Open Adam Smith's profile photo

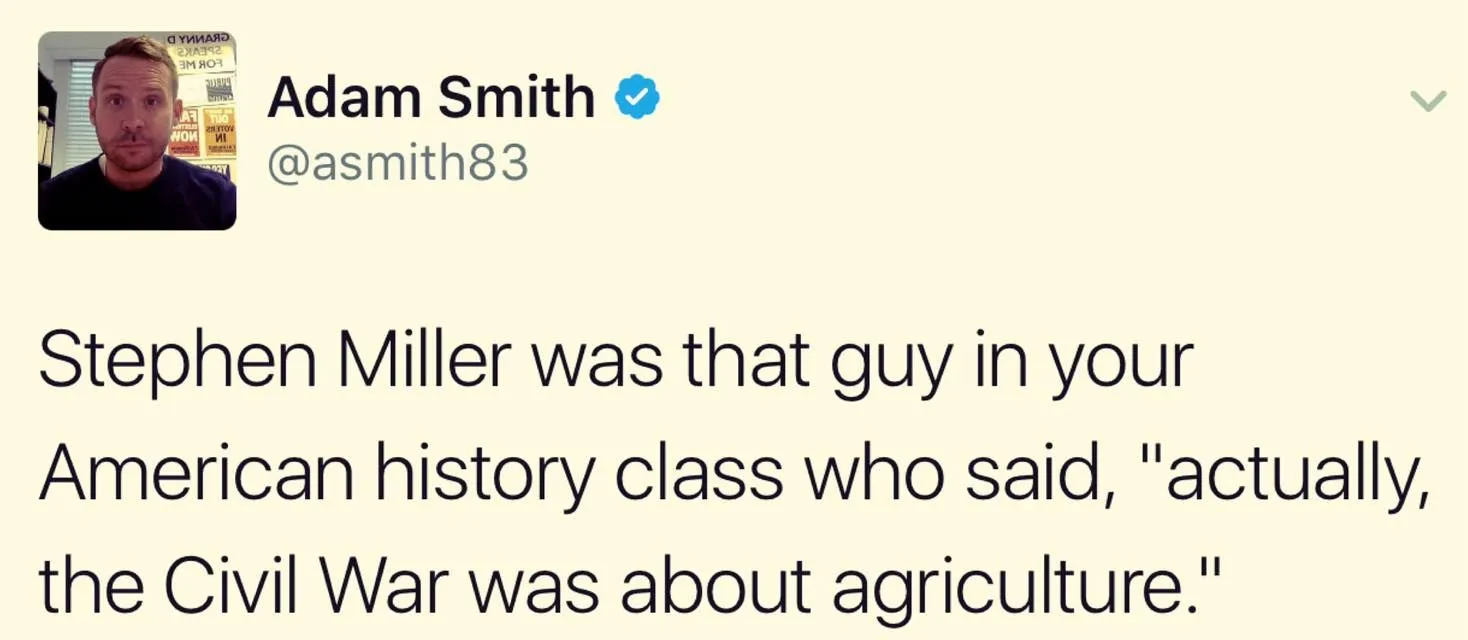pyautogui.click(x=137, y=131)
